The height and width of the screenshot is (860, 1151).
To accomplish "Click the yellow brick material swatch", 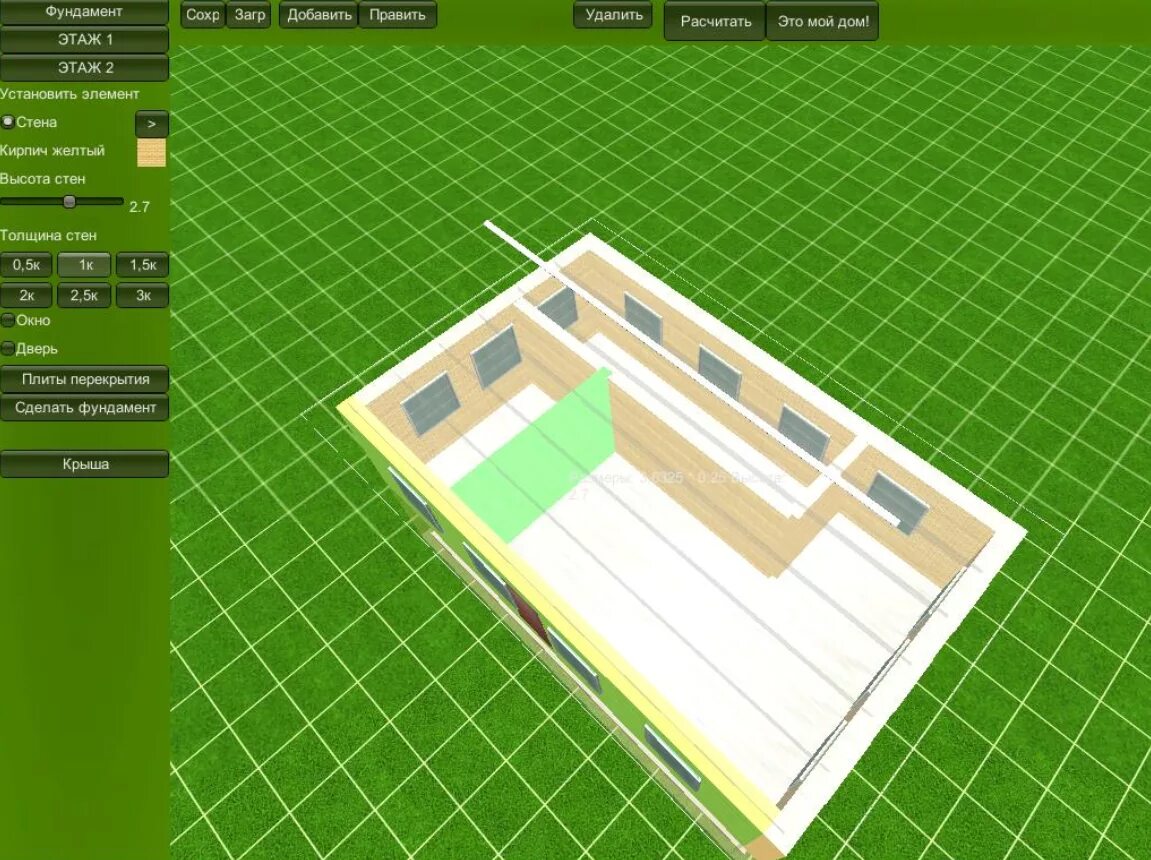I will (x=151, y=153).
